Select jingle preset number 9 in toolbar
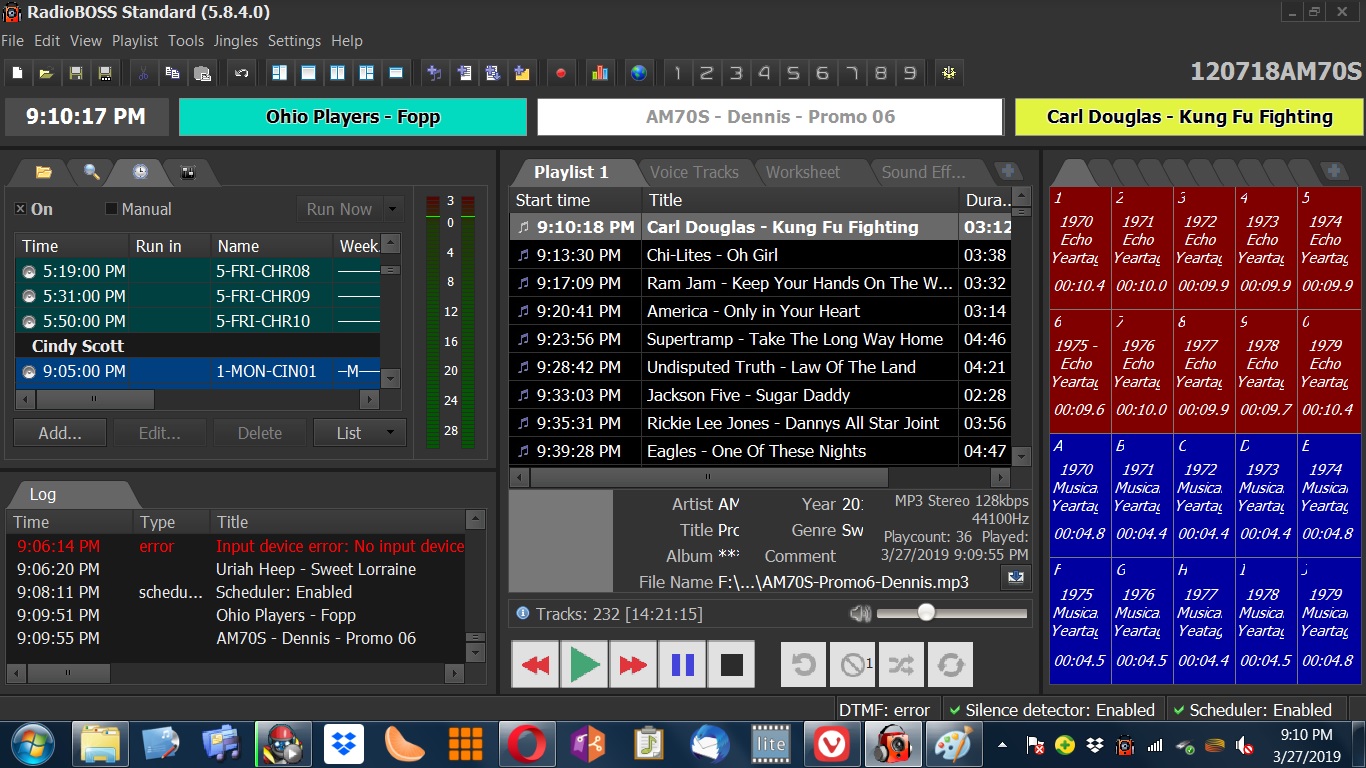1366x768 pixels. click(909, 73)
